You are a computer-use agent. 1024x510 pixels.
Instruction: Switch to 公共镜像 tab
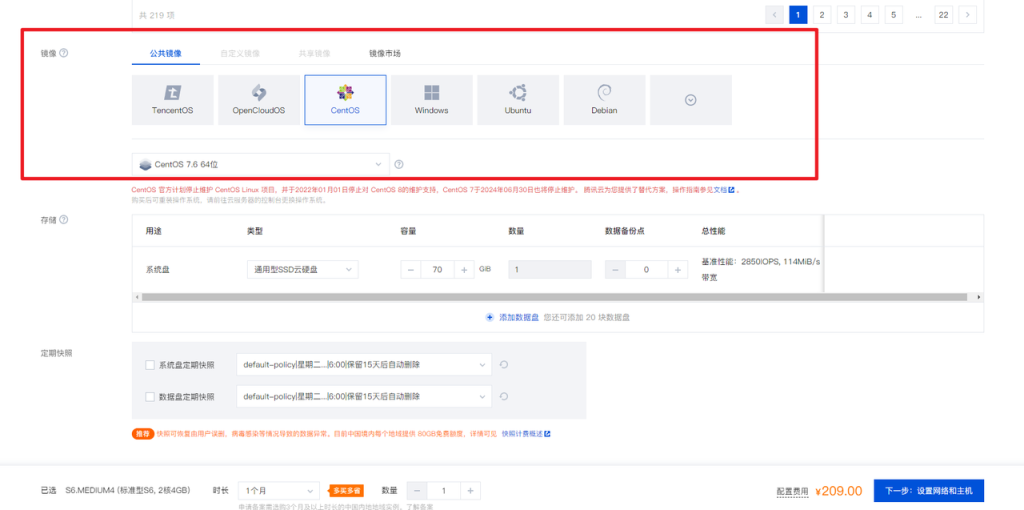point(165,54)
